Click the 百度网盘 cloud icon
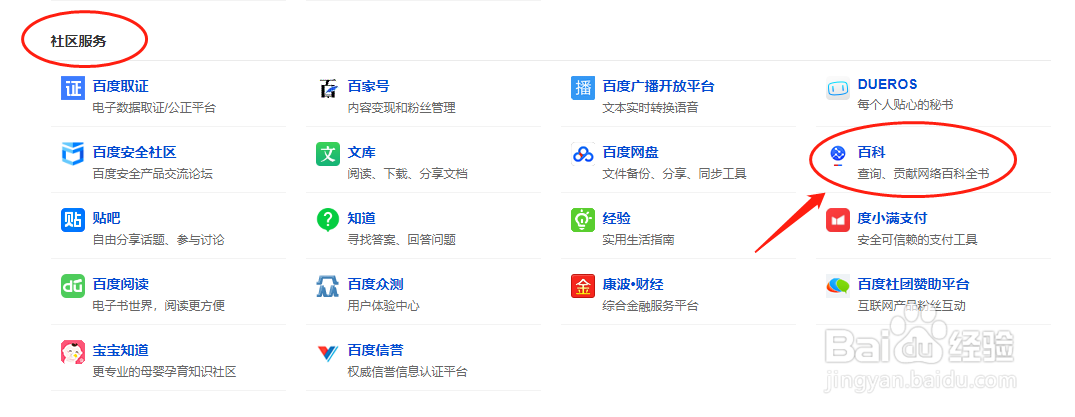Screen dimensions: 1075x417 [583, 154]
